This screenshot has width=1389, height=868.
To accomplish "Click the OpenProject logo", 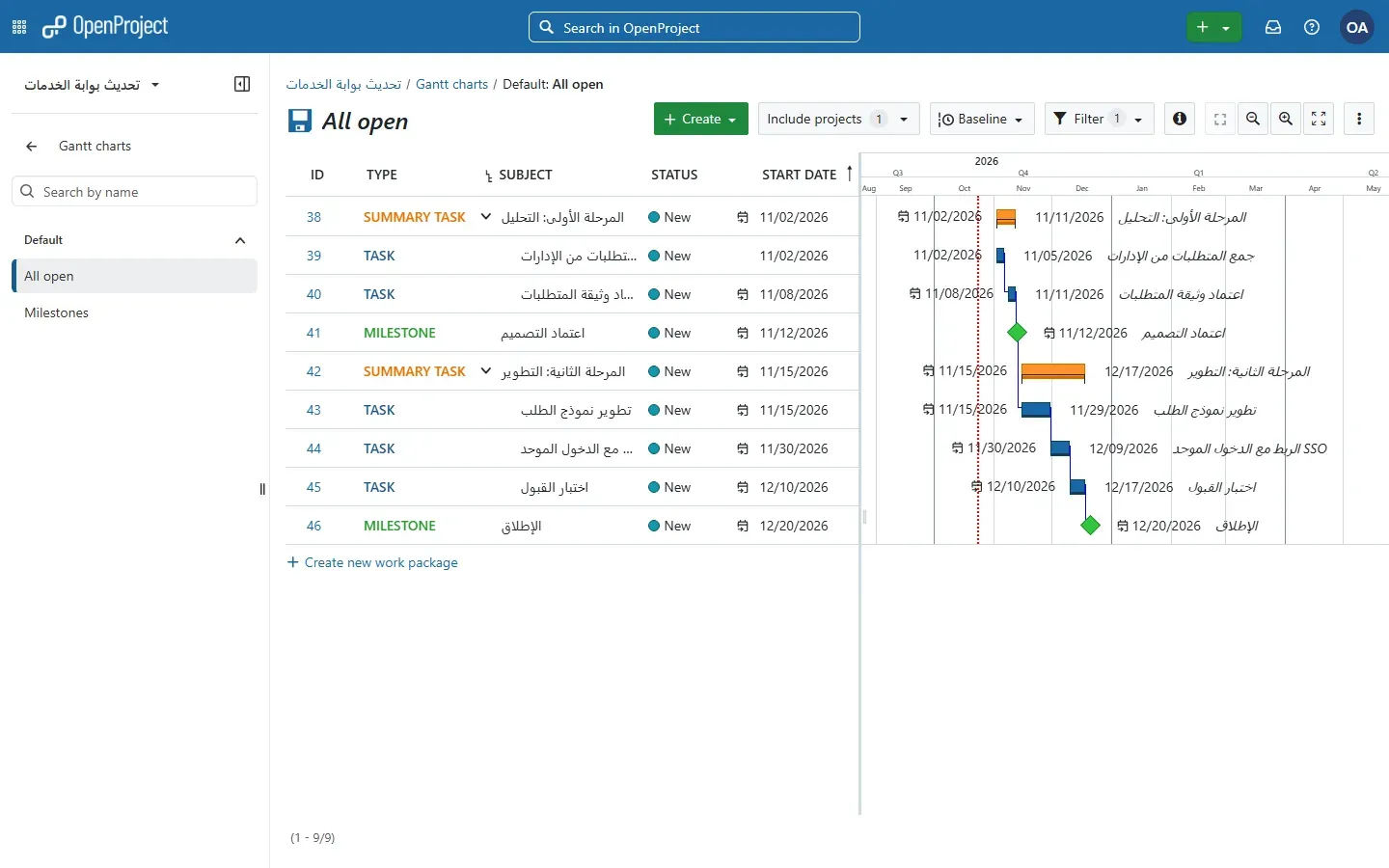I will click(x=105, y=27).
